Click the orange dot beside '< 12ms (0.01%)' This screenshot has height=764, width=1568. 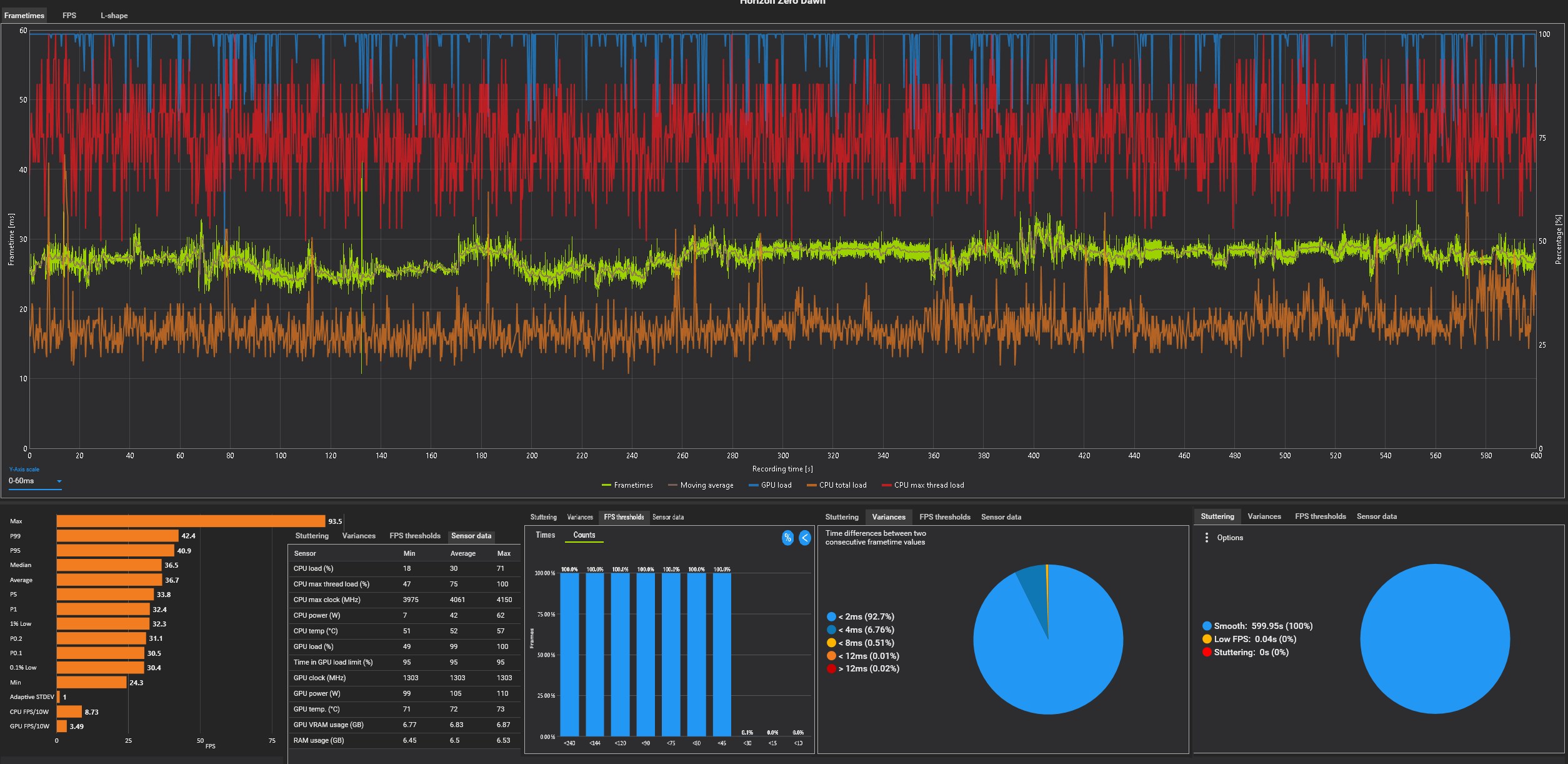point(831,656)
